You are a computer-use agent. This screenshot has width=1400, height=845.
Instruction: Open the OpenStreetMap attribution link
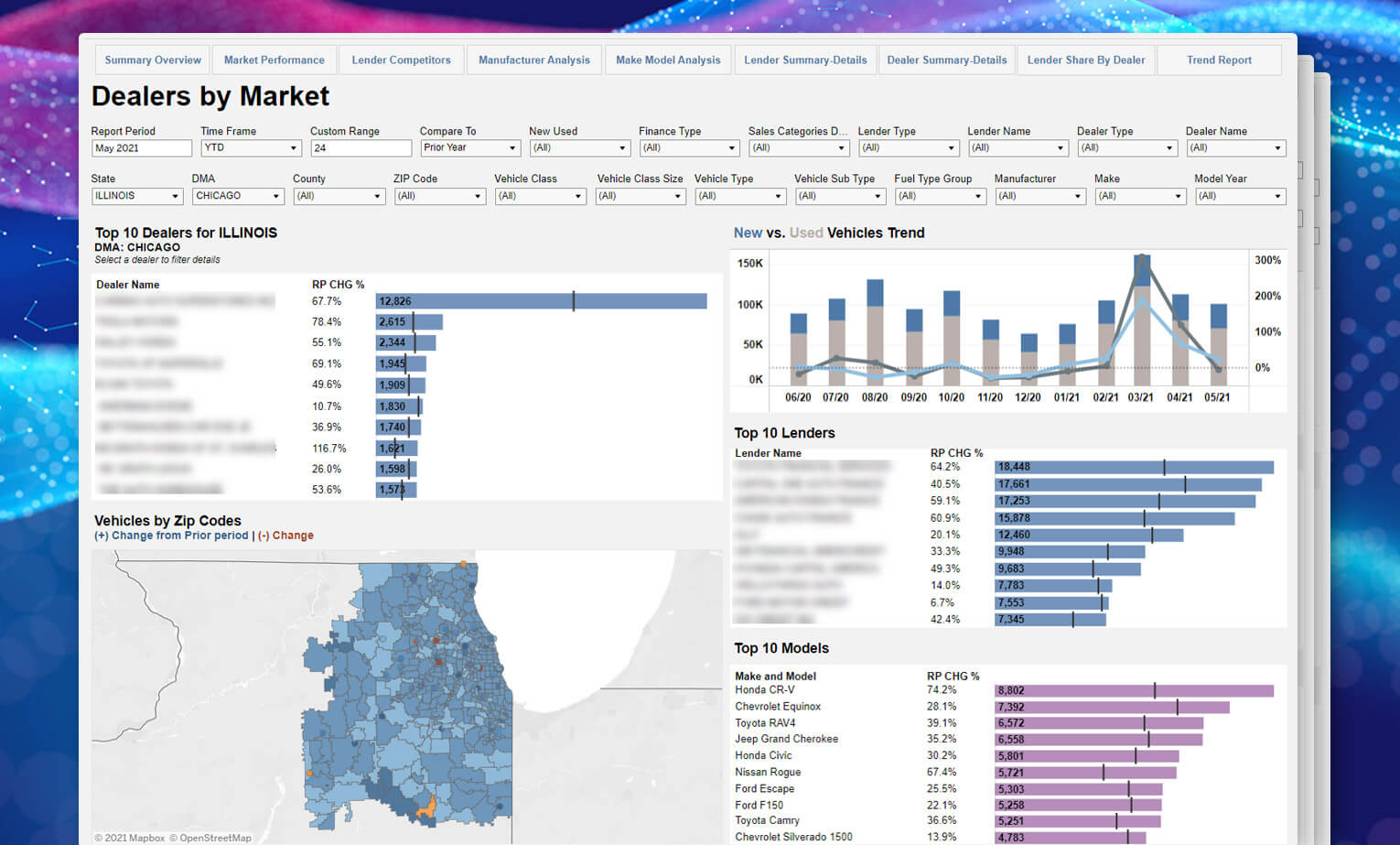click(215, 838)
